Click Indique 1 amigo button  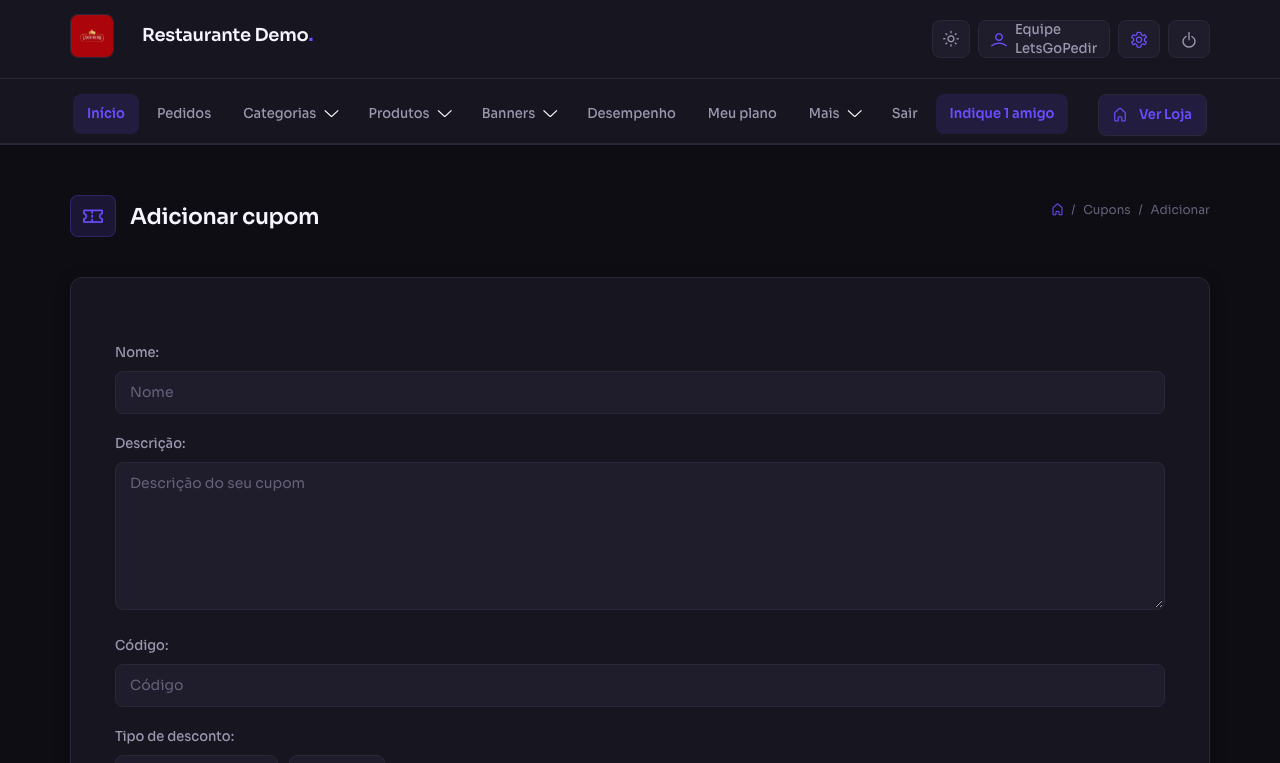(1002, 114)
